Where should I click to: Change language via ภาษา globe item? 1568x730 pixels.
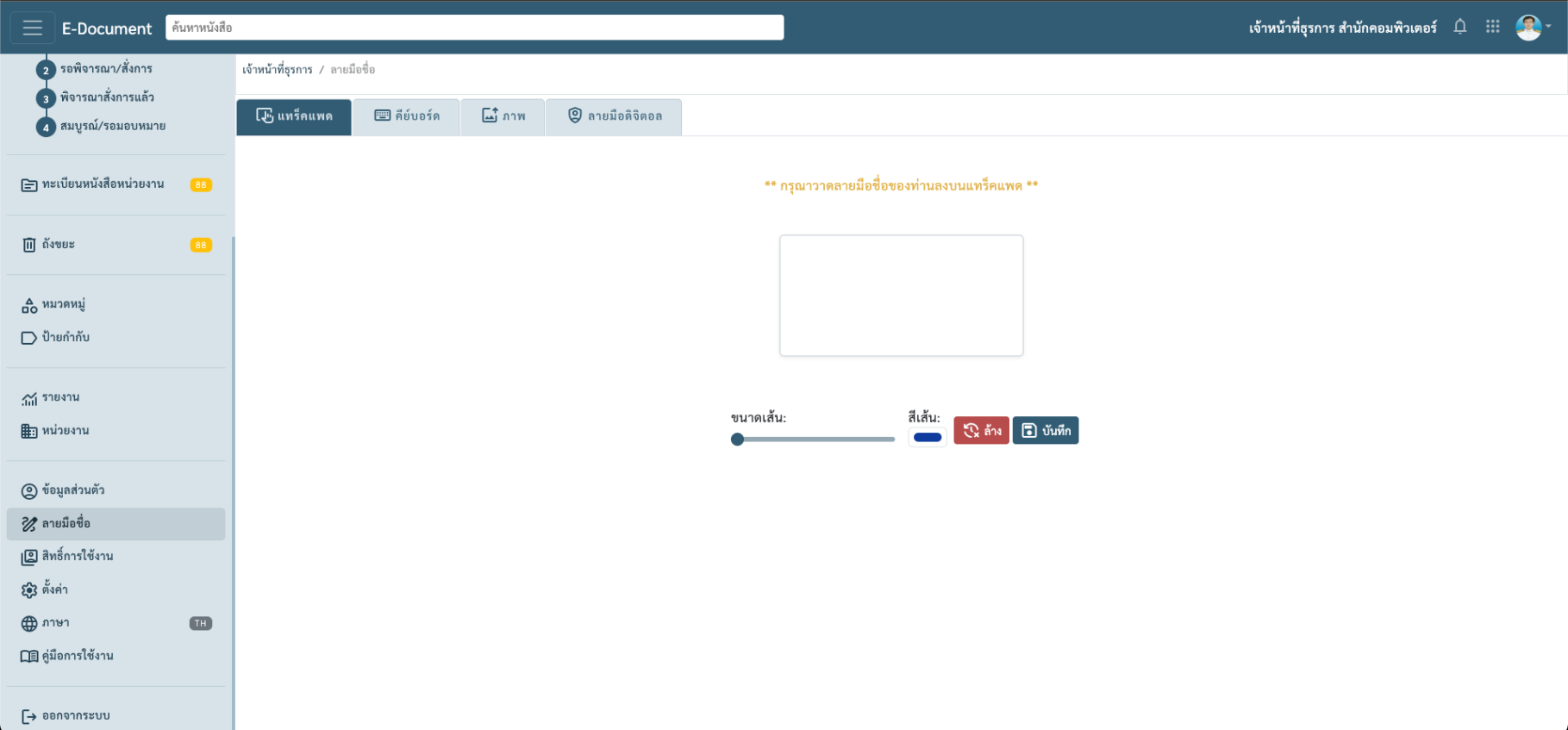(x=55, y=623)
